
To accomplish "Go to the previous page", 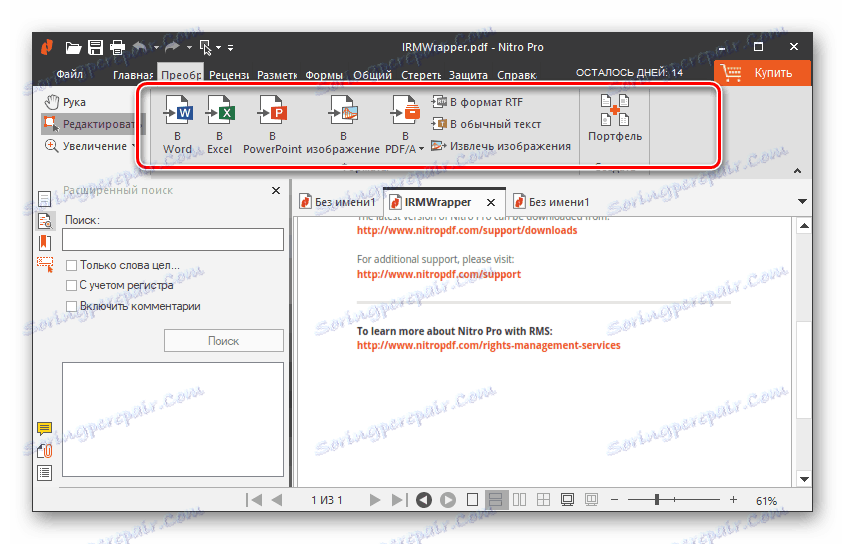I will (x=277, y=500).
